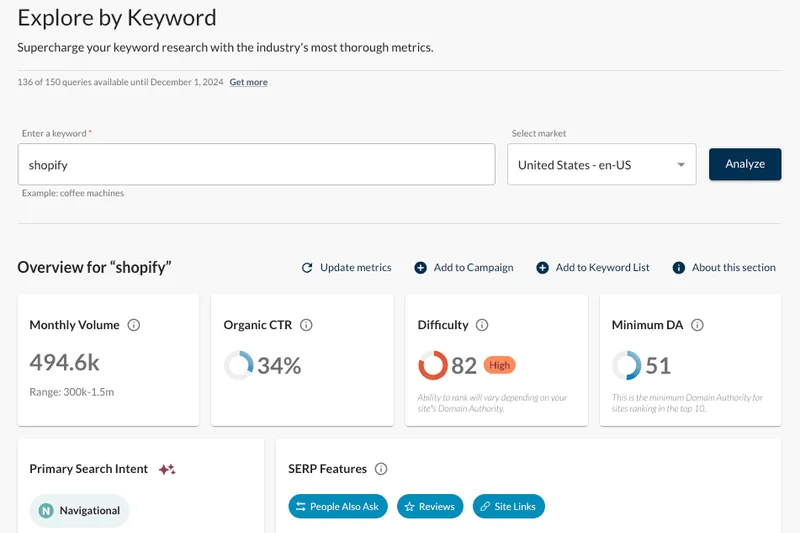Image resolution: width=800 pixels, height=533 pixels.
Task: Click the sparkle icon beside Primary Search Intent
Action: pyautogui.click(x=167, y=469)
